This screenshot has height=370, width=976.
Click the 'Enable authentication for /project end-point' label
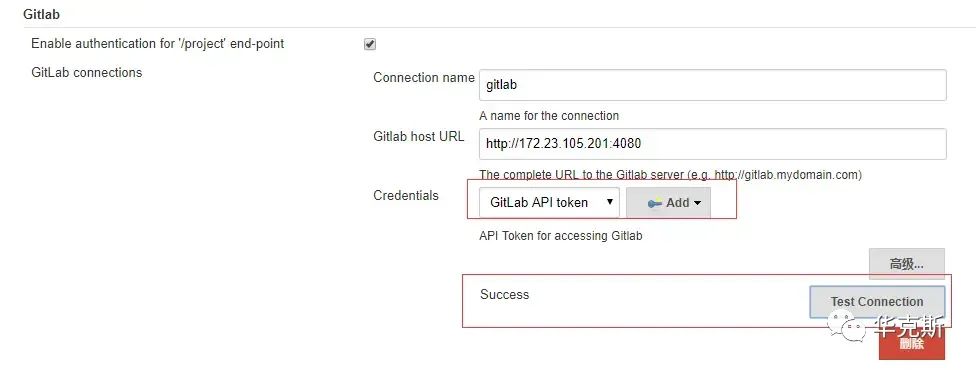[157, 44]
